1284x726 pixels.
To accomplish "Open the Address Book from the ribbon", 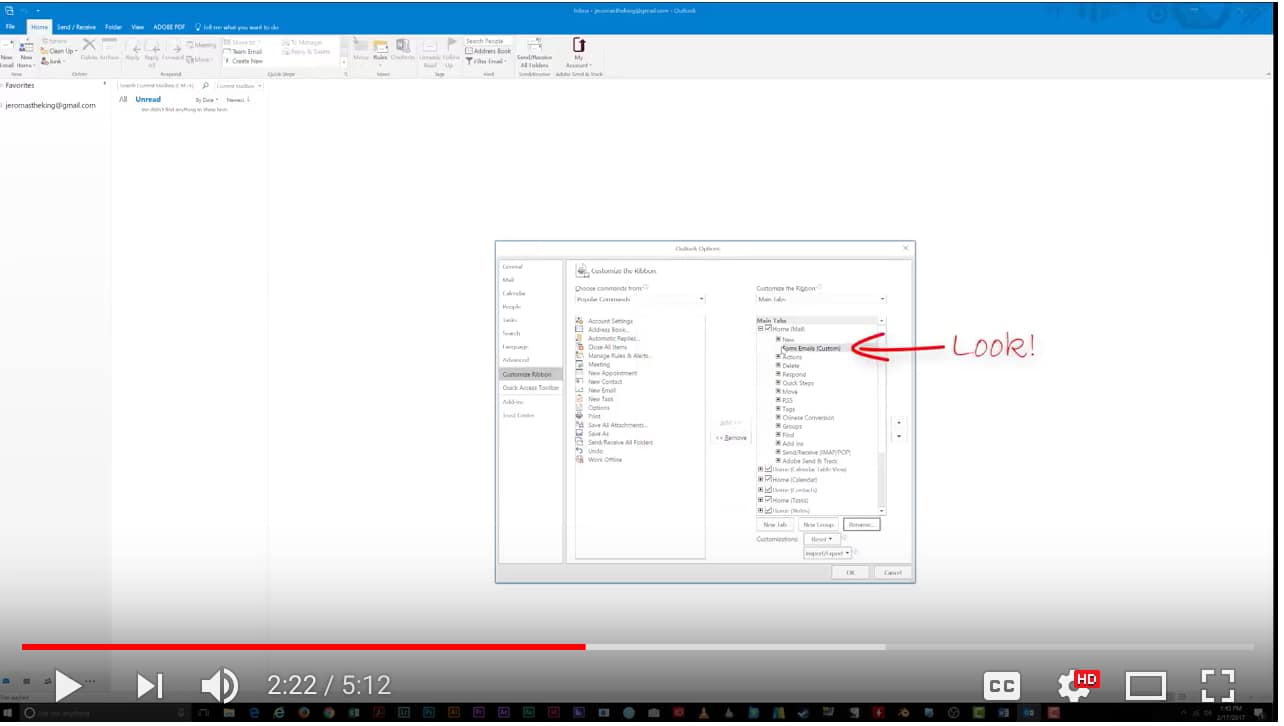I will pyautogui.click(x=487, y=50).
